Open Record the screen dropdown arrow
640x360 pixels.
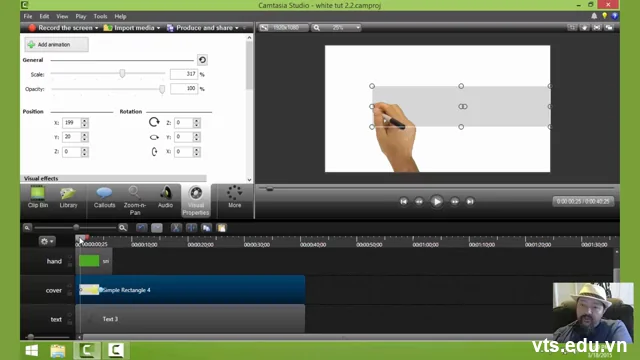tap(96, 28)
